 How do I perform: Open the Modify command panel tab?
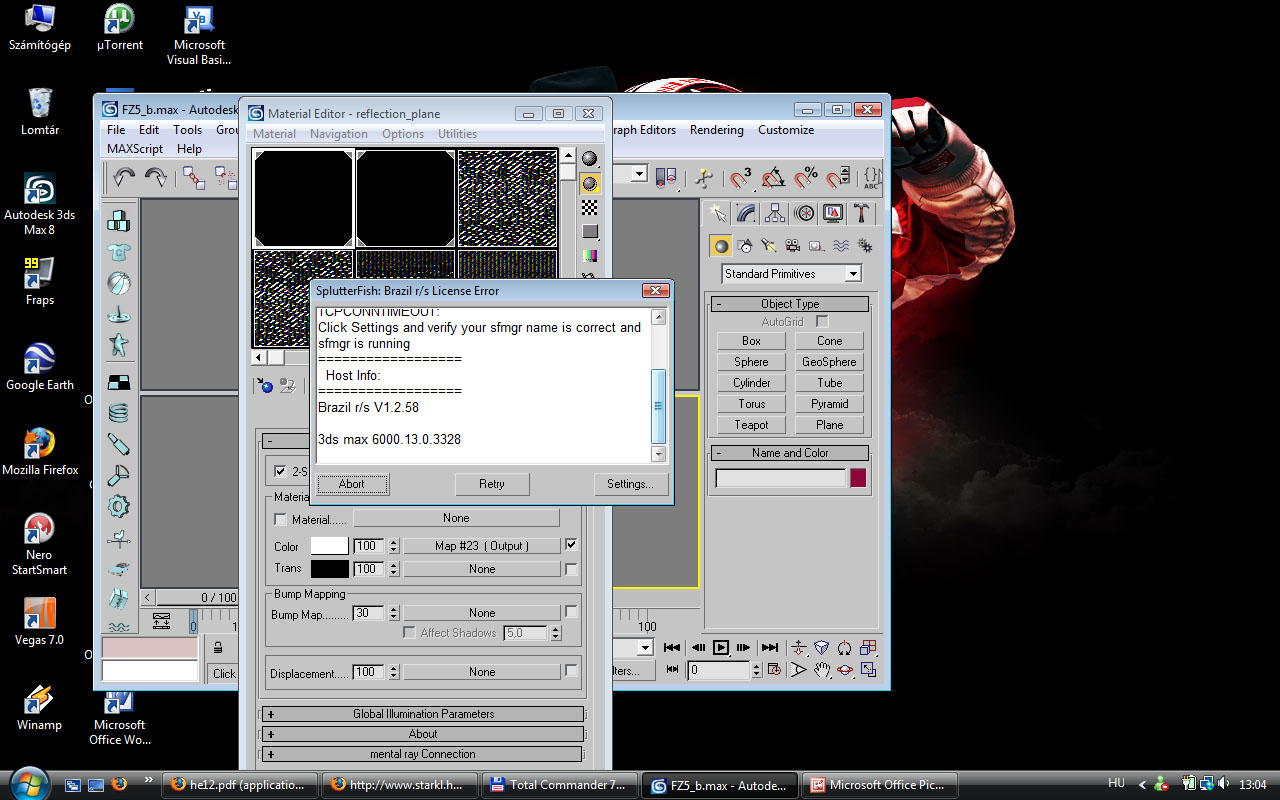pyautogui.click(x=746, y=213)
